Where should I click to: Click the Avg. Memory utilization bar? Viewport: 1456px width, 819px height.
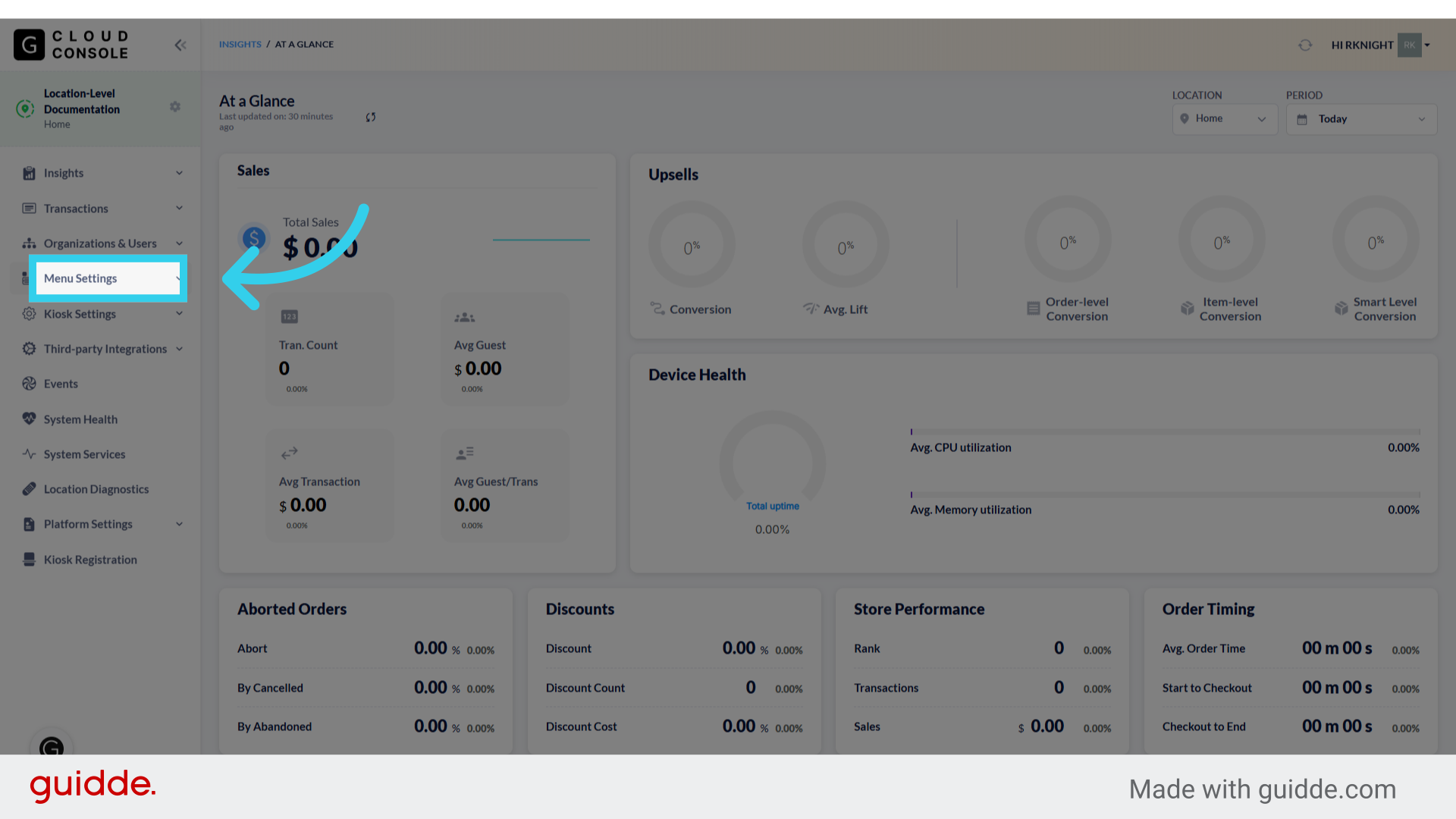click(x=1165, y=494)
